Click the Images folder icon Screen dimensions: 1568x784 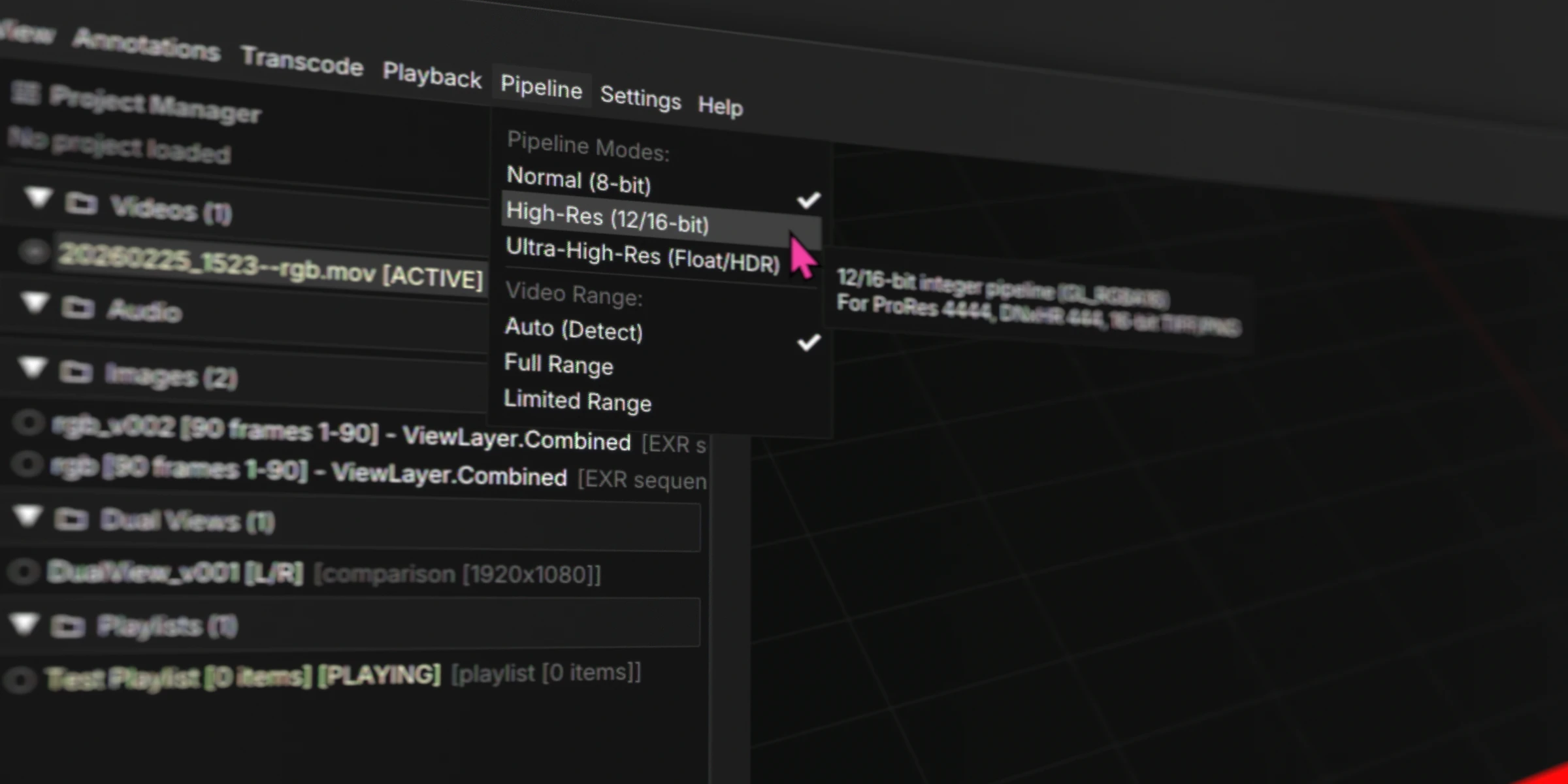coord(75,373)
